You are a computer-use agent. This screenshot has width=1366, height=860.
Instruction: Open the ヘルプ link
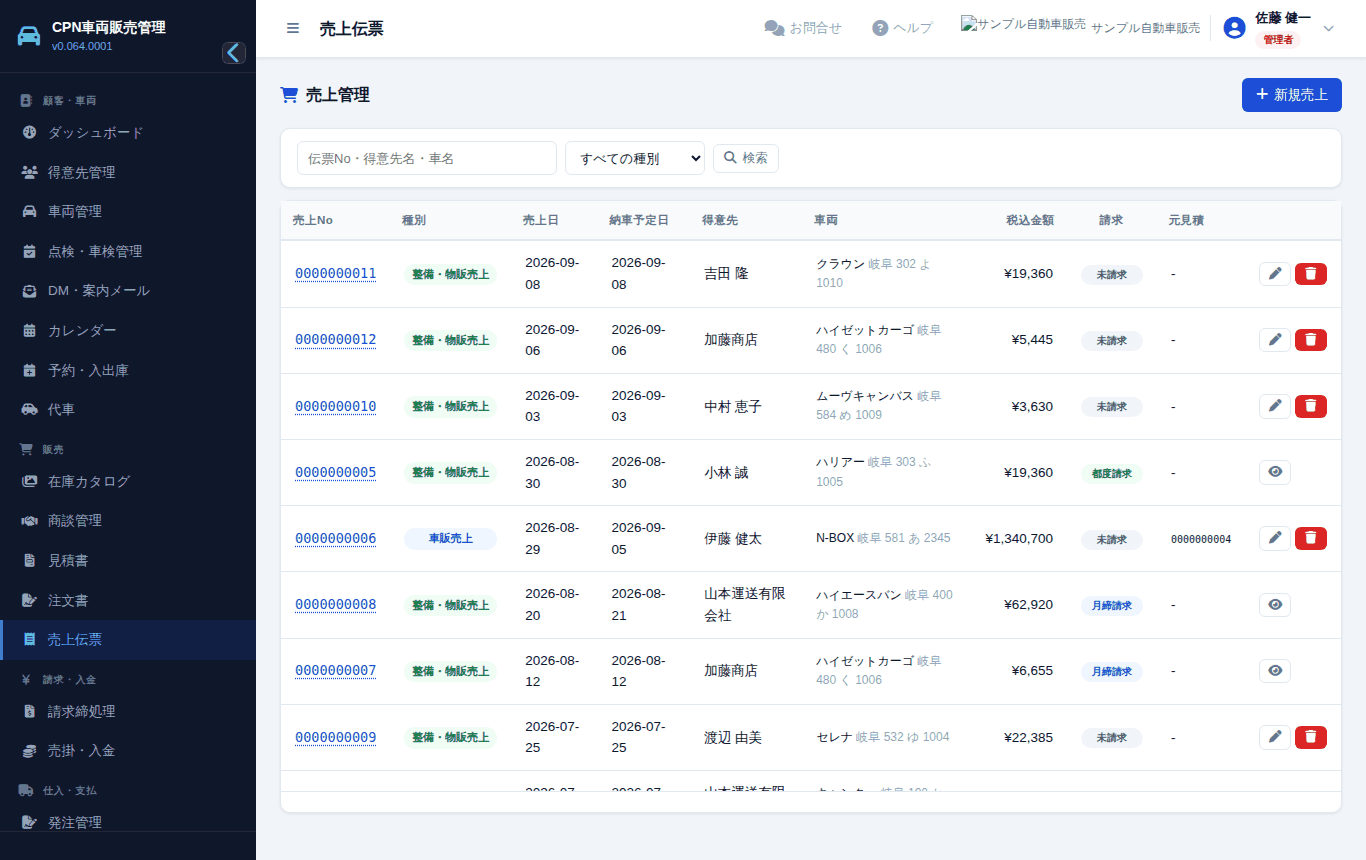point(902,28)
